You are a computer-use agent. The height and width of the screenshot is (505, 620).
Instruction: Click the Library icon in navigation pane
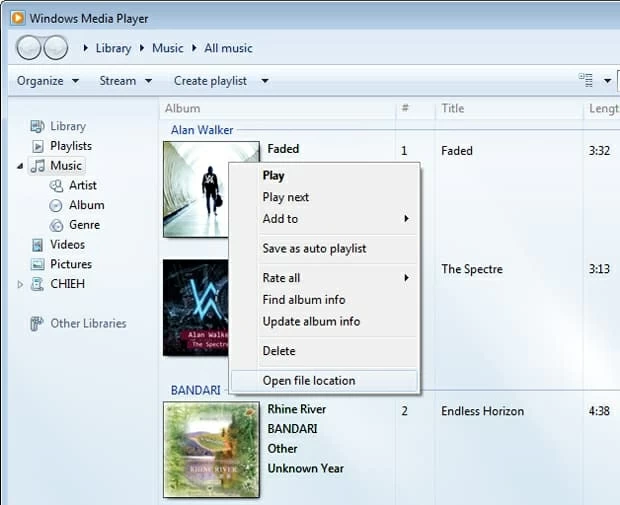click(x=37, y=126)
